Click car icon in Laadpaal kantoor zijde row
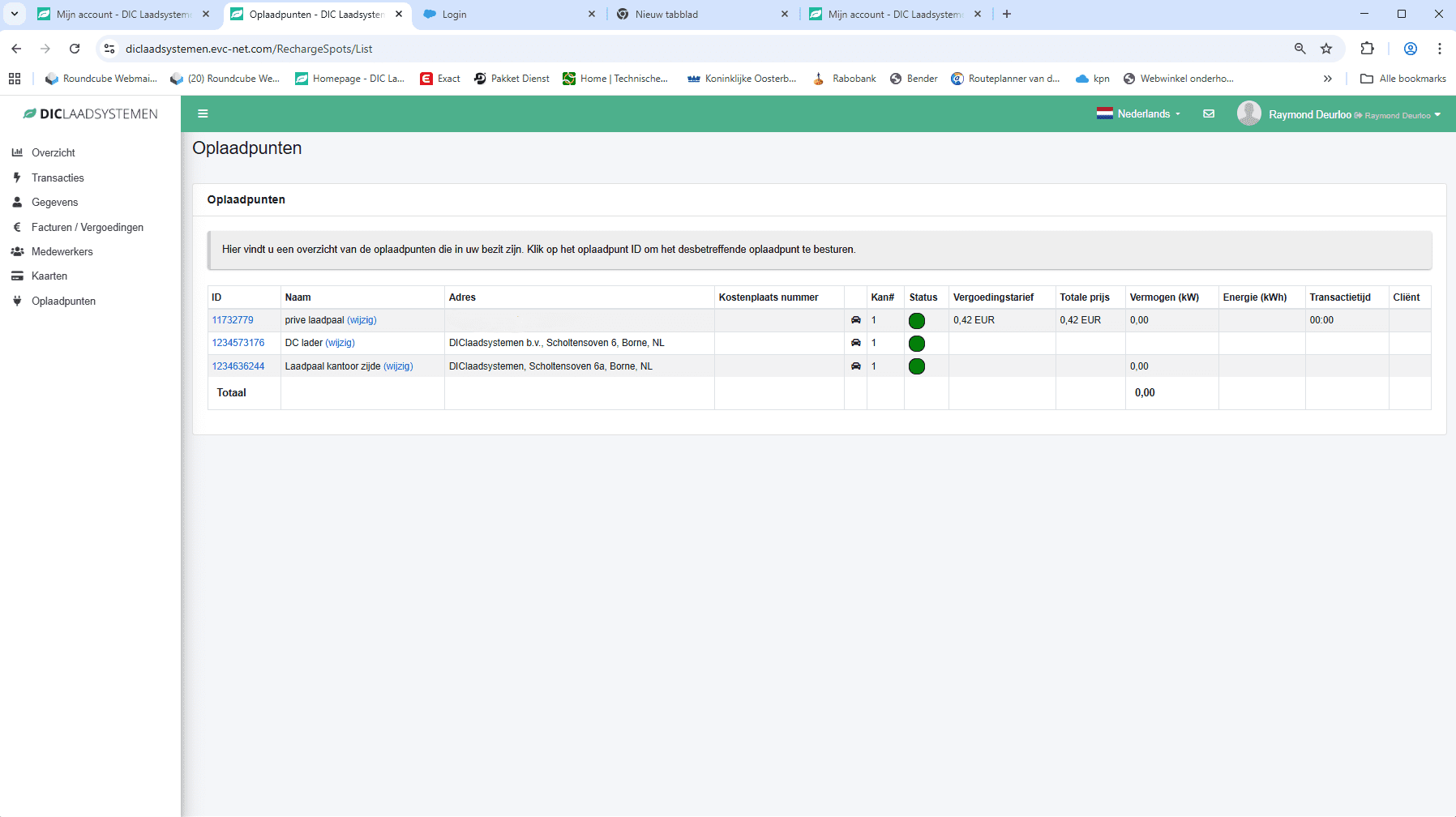The height and width of the screenshot is (817, 1456). [x=855, y=366]
